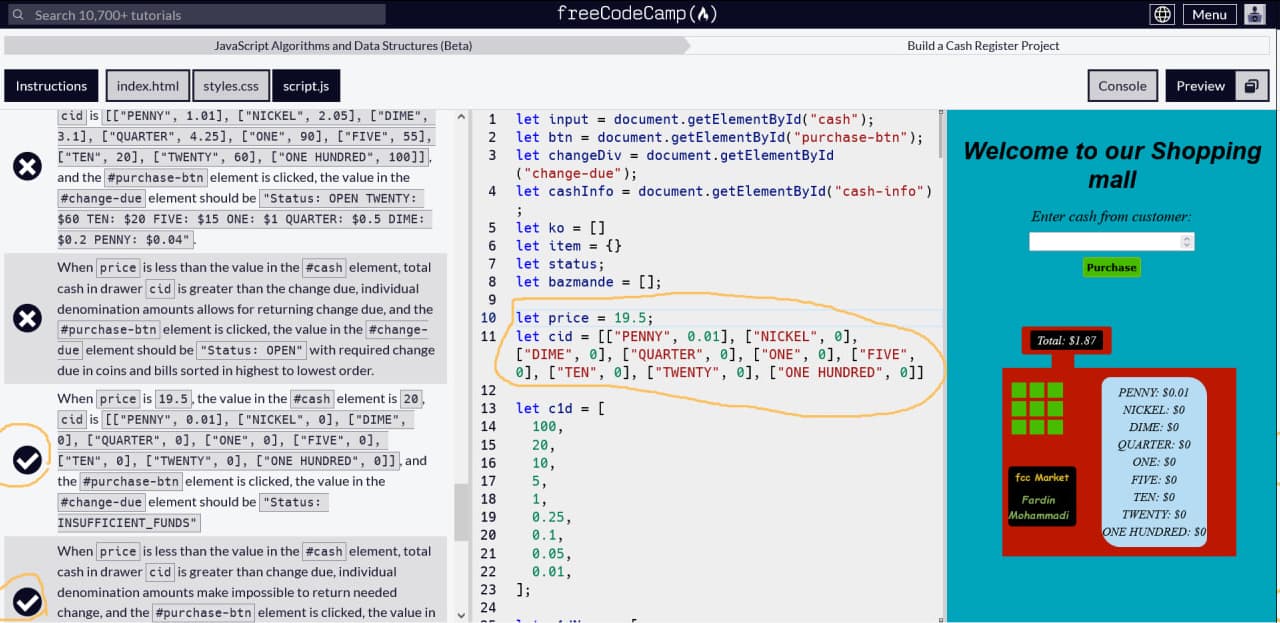Switch to the Instructions tab

click(x=51, y=86)
